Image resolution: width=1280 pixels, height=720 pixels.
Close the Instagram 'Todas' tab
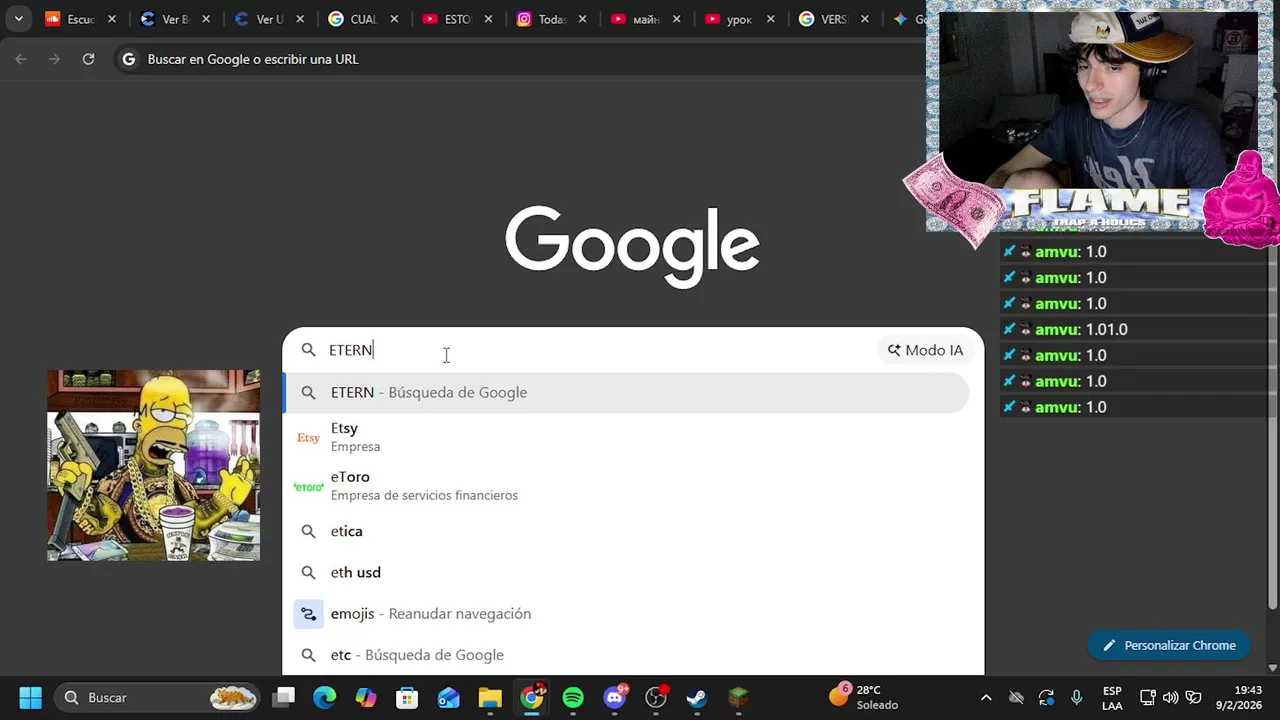[x=582, y=19]
